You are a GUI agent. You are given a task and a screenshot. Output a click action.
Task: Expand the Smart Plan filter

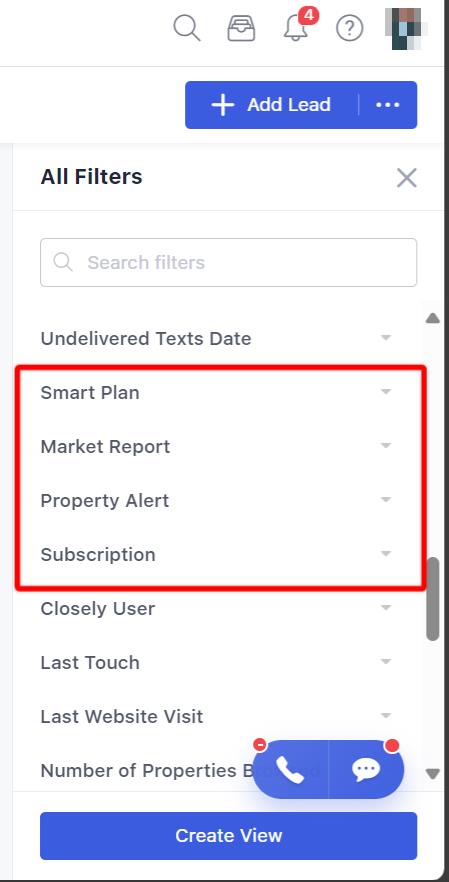coord(216,392)
